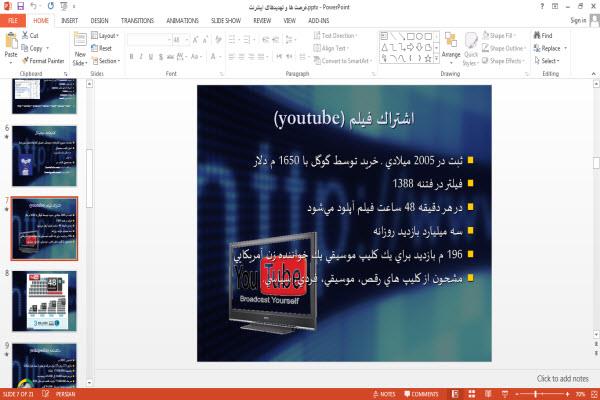Click the Redo arrow icon
600x400 pixels.
point(51,6)
